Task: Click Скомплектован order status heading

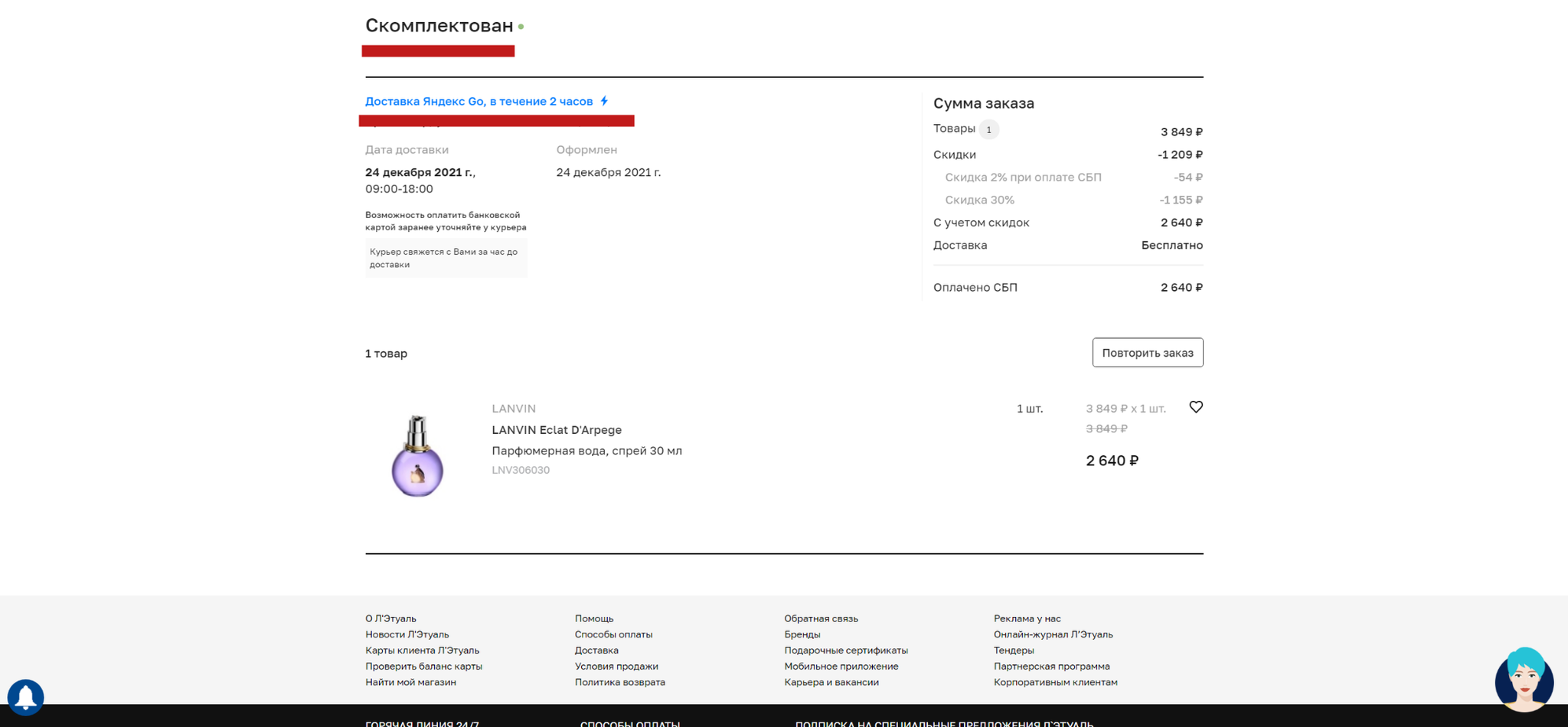Action: [439, 25]
